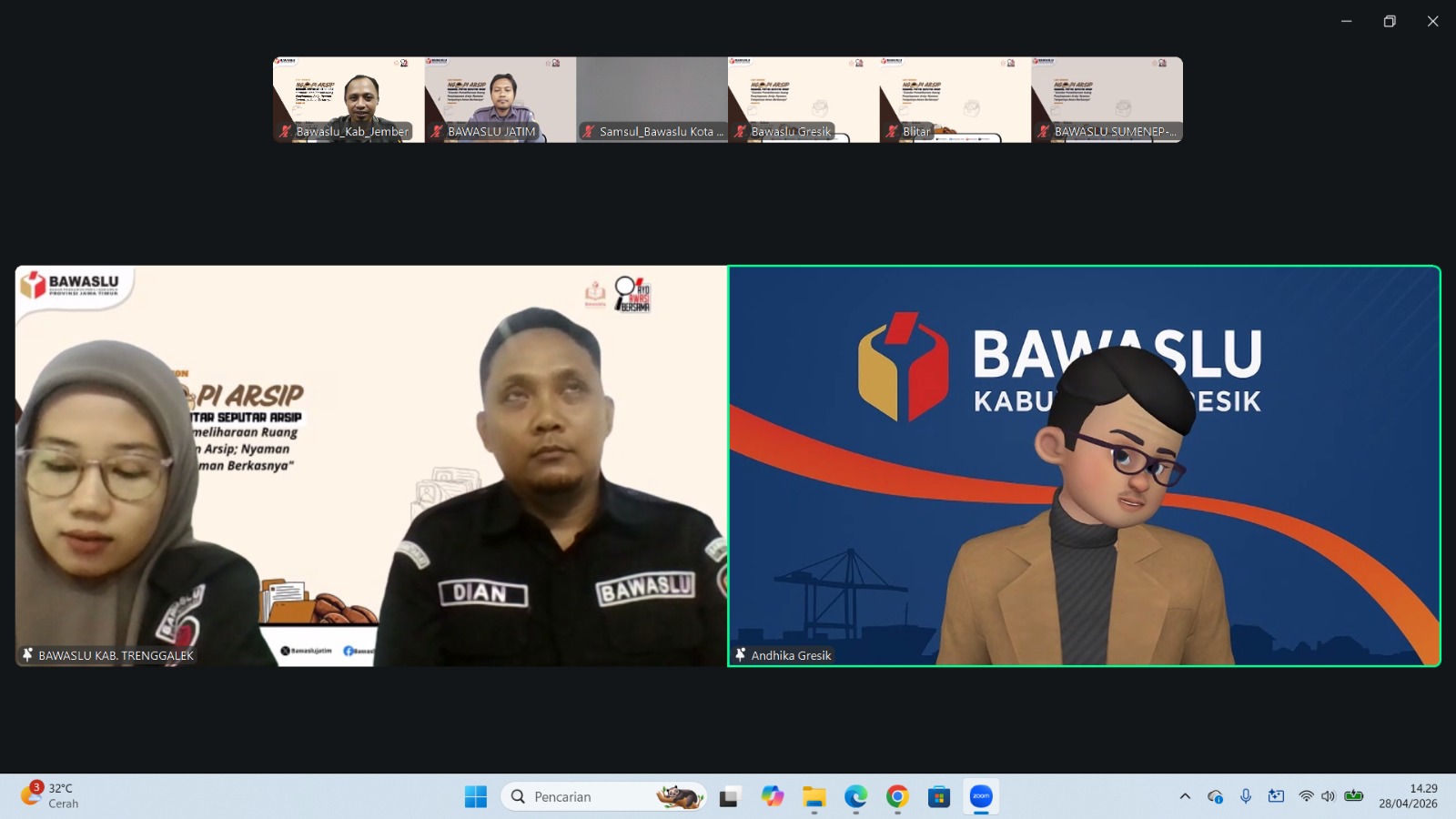Click the muted mic icon on BAWASLU SUMENEP
The image size is (1456, 819).
click(1044, 132)
